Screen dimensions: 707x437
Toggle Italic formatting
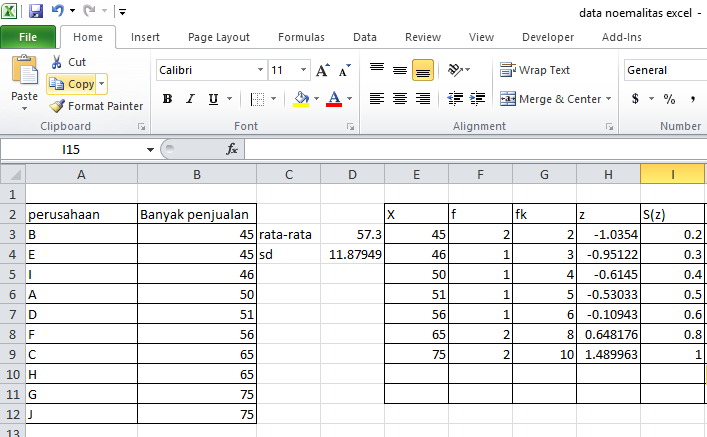click(x=190, y=99)
